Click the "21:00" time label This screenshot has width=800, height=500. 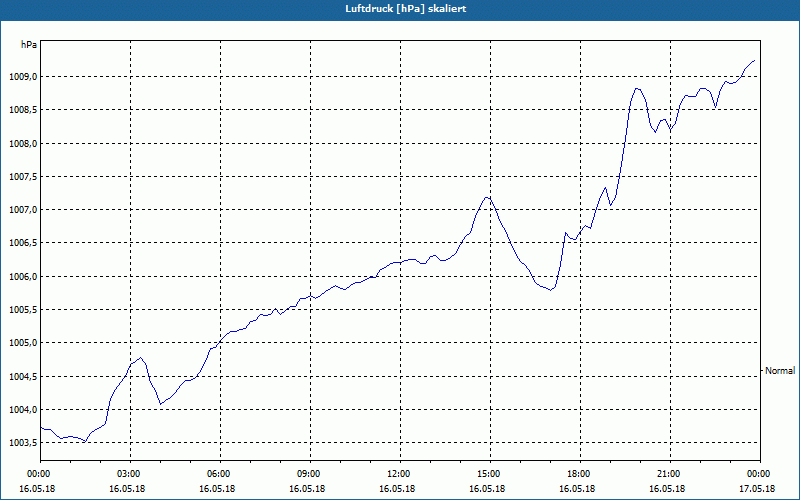point(670,474)
